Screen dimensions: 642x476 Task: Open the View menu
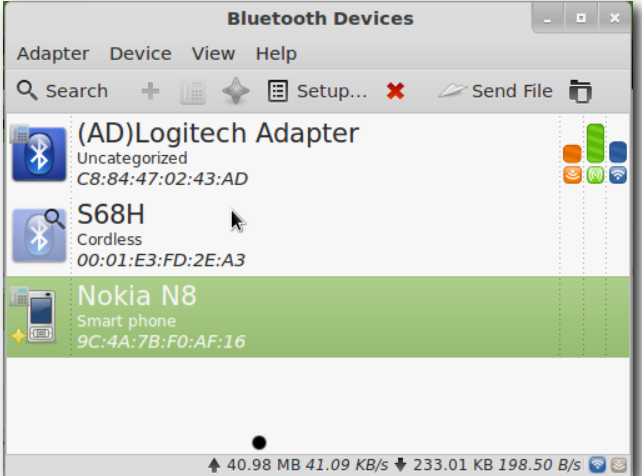213,54
